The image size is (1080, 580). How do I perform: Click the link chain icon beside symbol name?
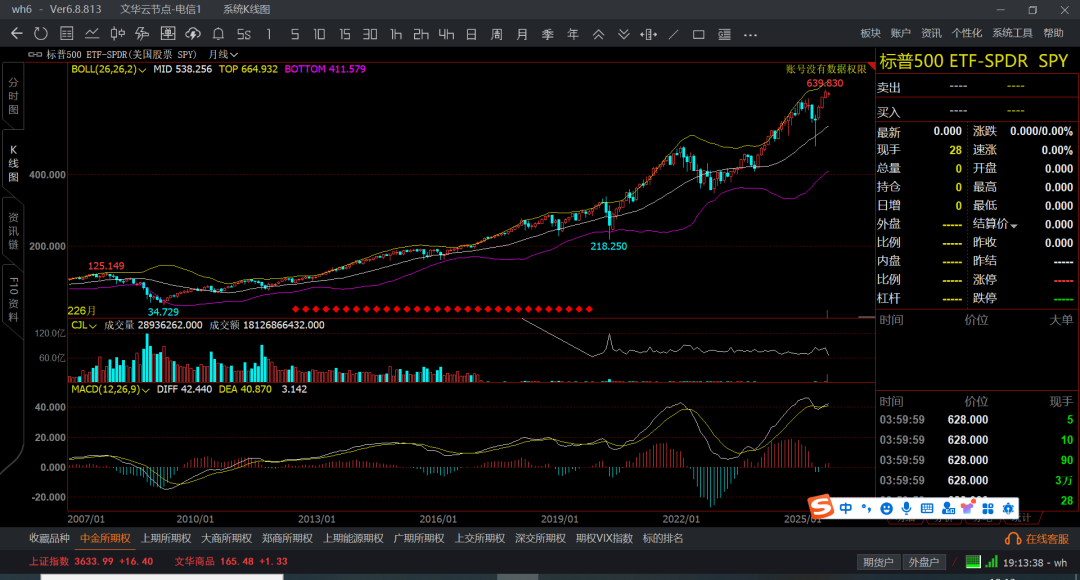(x=34, y=54)
